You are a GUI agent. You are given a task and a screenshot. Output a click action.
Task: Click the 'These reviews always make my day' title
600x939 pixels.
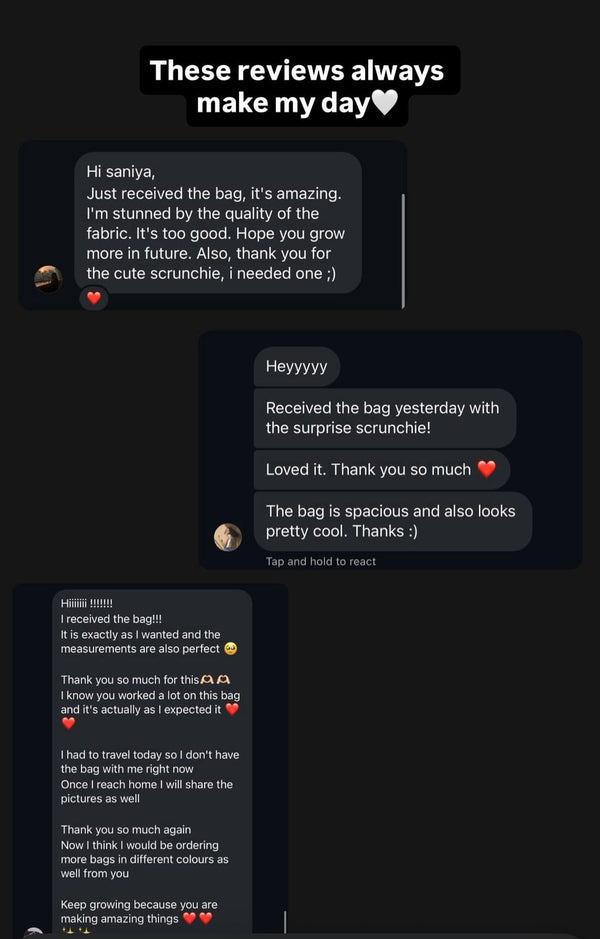click(x=297, y=86)
